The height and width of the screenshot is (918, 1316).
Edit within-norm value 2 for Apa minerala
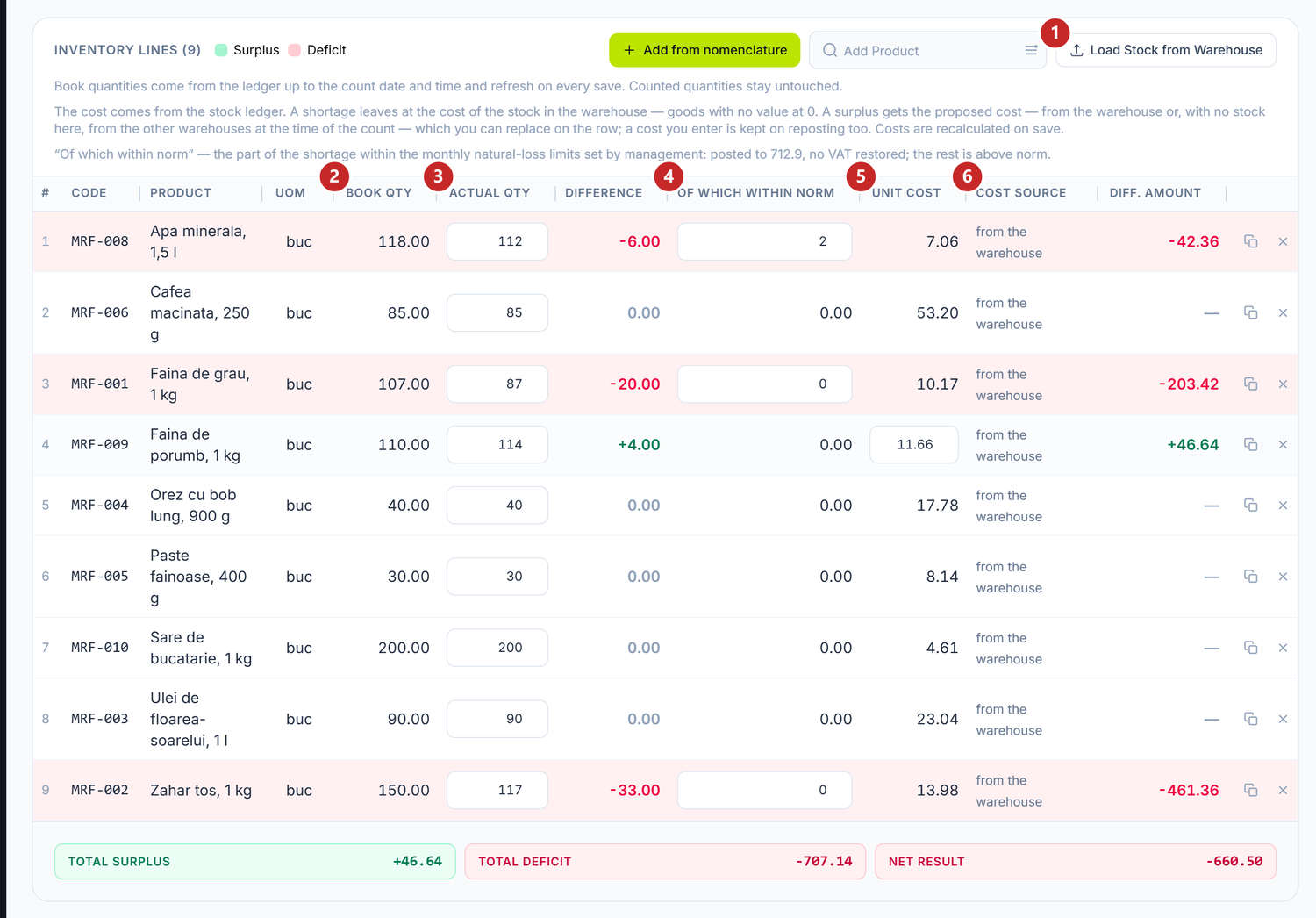pyautogui.click(x=764, y=241)
